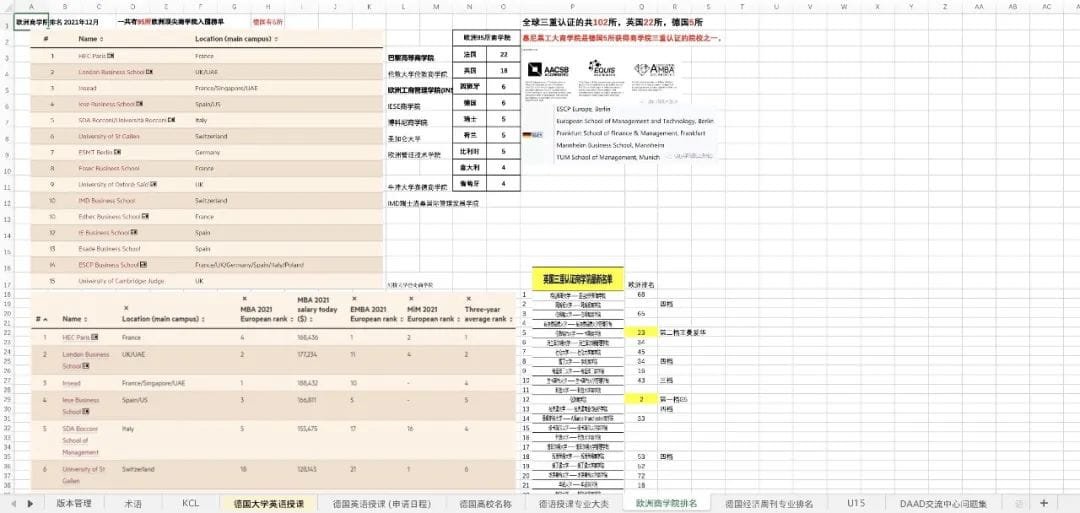Click ESCP Europe, Berlin in school list
Image resolution: width=1080 pixels, height=513 pixels.
(x=583, y=109)
